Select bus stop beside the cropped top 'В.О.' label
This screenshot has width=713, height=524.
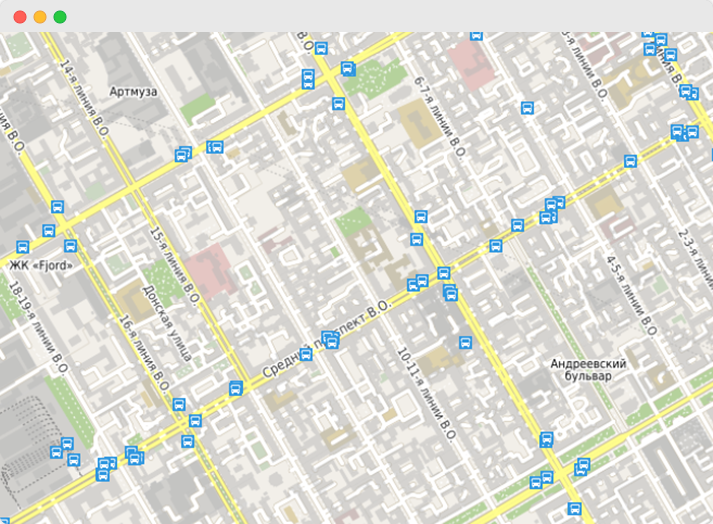tap(321, 48)
